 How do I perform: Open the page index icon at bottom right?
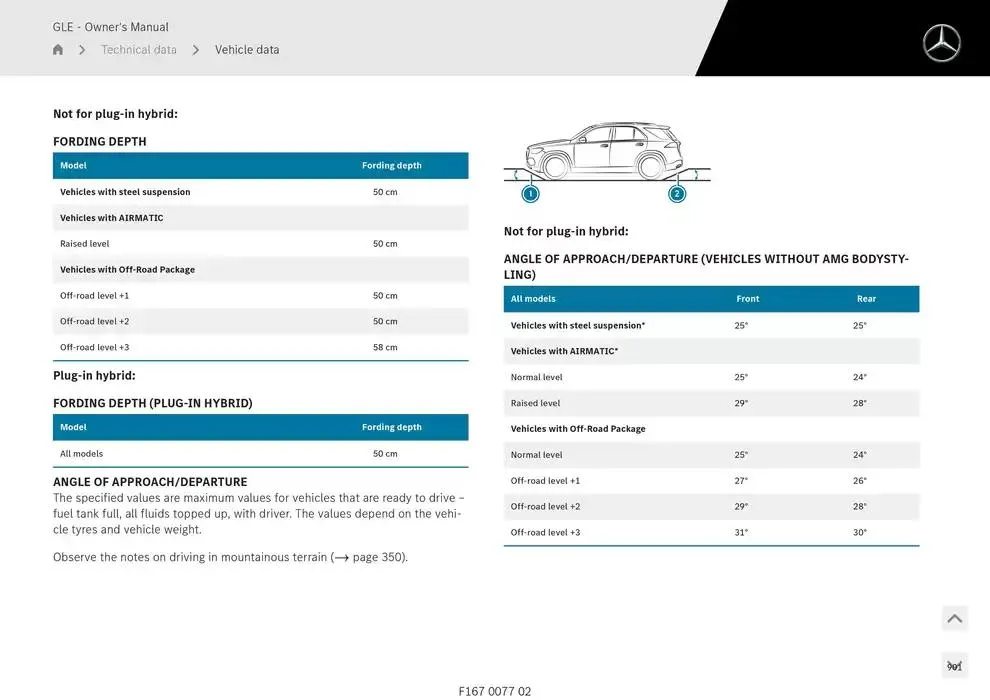tap(954, 664)
